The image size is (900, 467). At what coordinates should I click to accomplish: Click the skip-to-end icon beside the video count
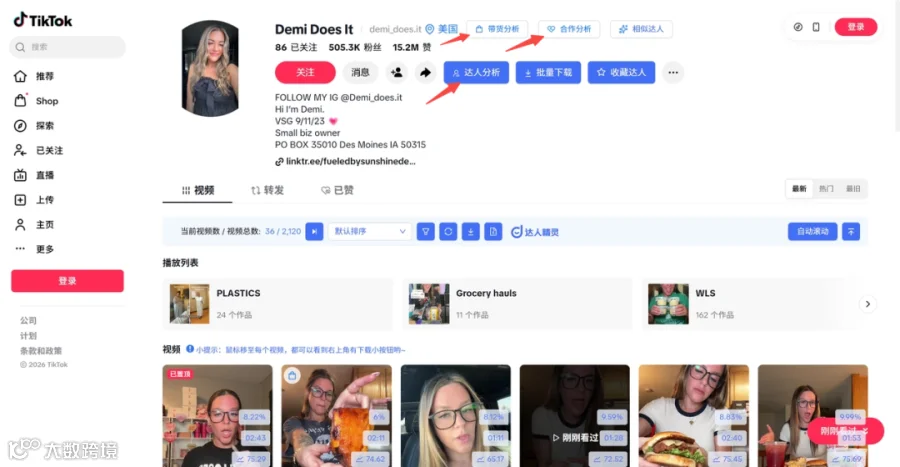pos(314,231)
